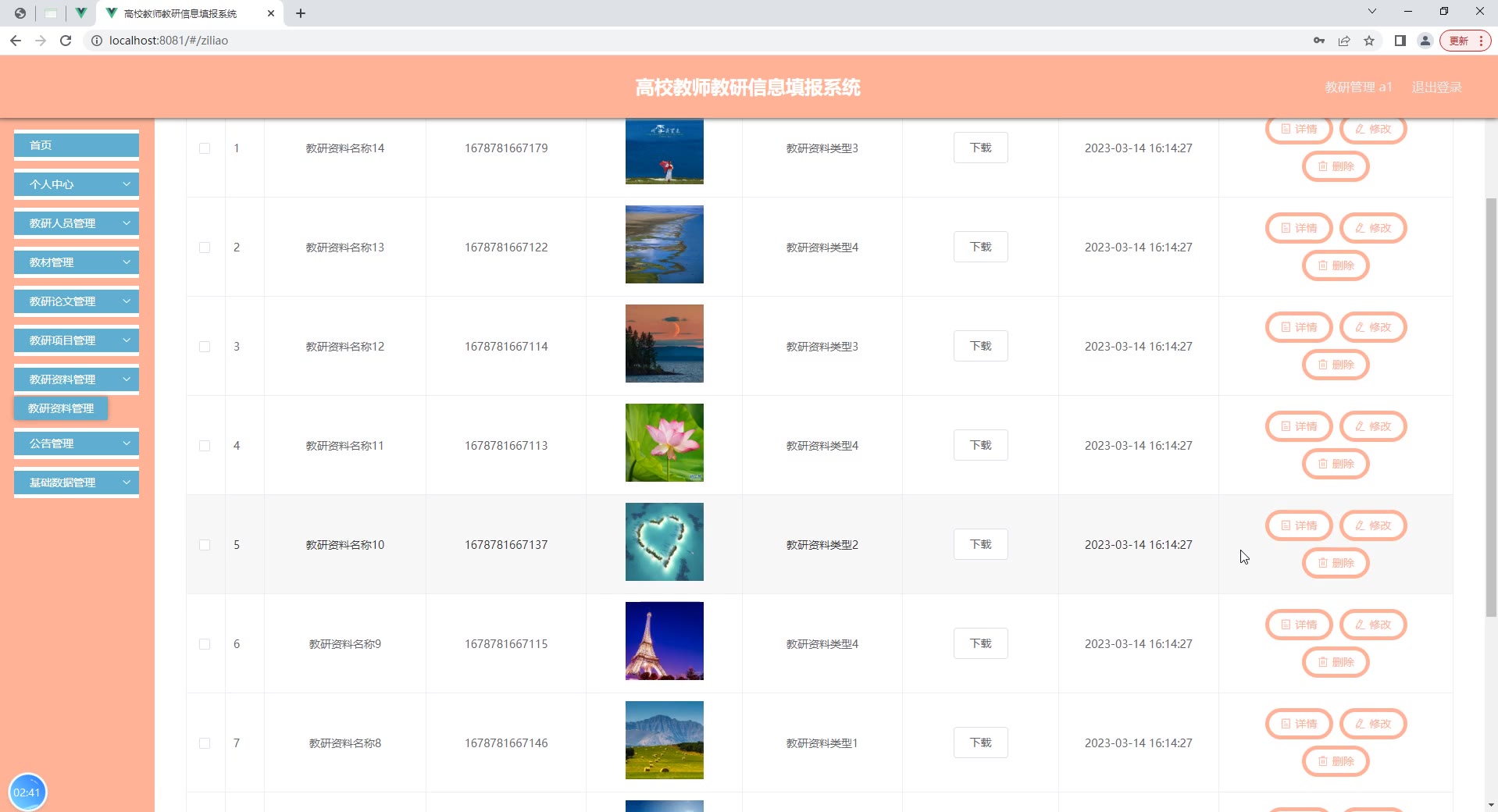Collapse 教研资料管理 parent sidebar menu
This screenshot has height=812, width=1498.
tap(77, 379)
